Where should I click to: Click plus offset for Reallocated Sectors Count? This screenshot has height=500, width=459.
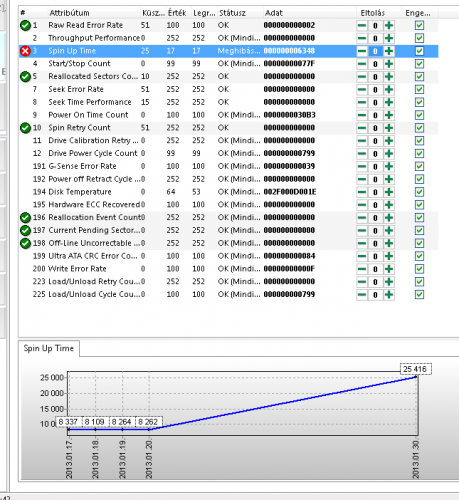click(389, 77)
